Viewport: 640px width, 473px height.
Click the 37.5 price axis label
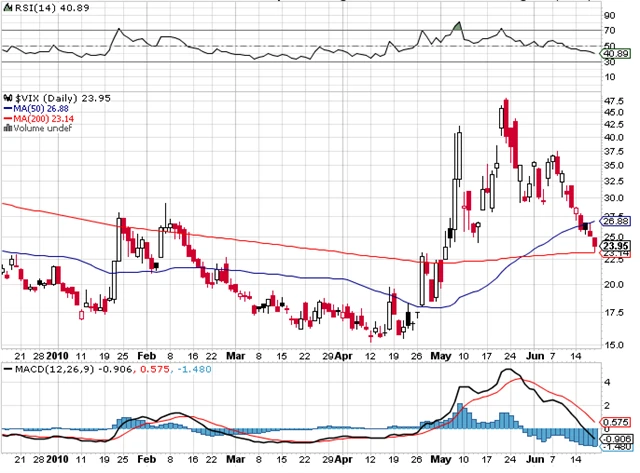(613, 151)
